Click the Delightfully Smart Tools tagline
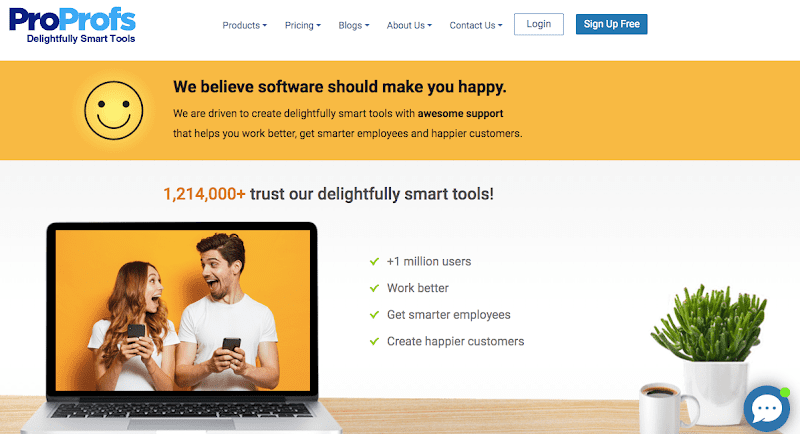This screenshot has width=800, height=434. [81, 39]
